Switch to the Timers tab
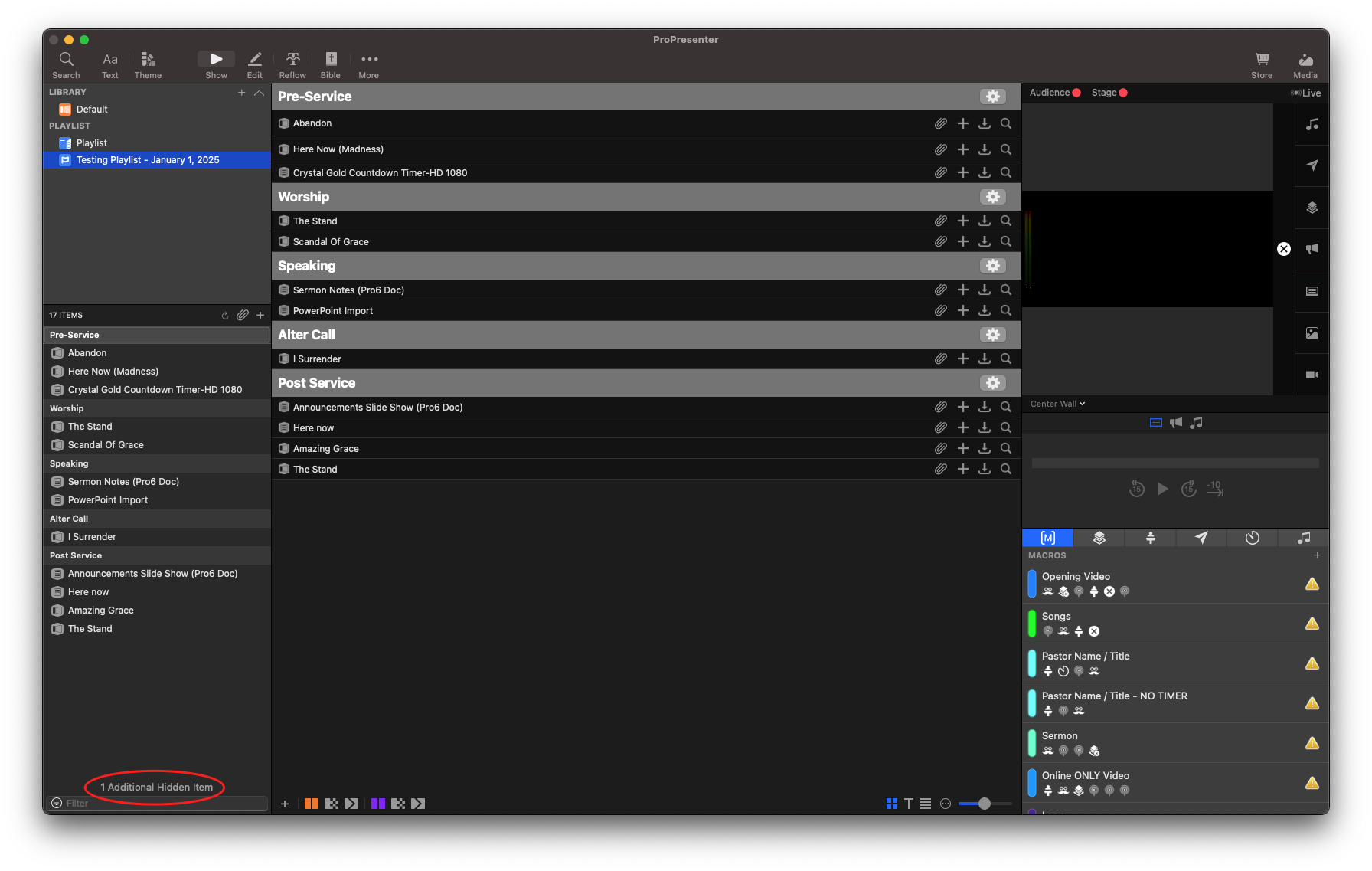1372x871 pixels. point(1253,538)
